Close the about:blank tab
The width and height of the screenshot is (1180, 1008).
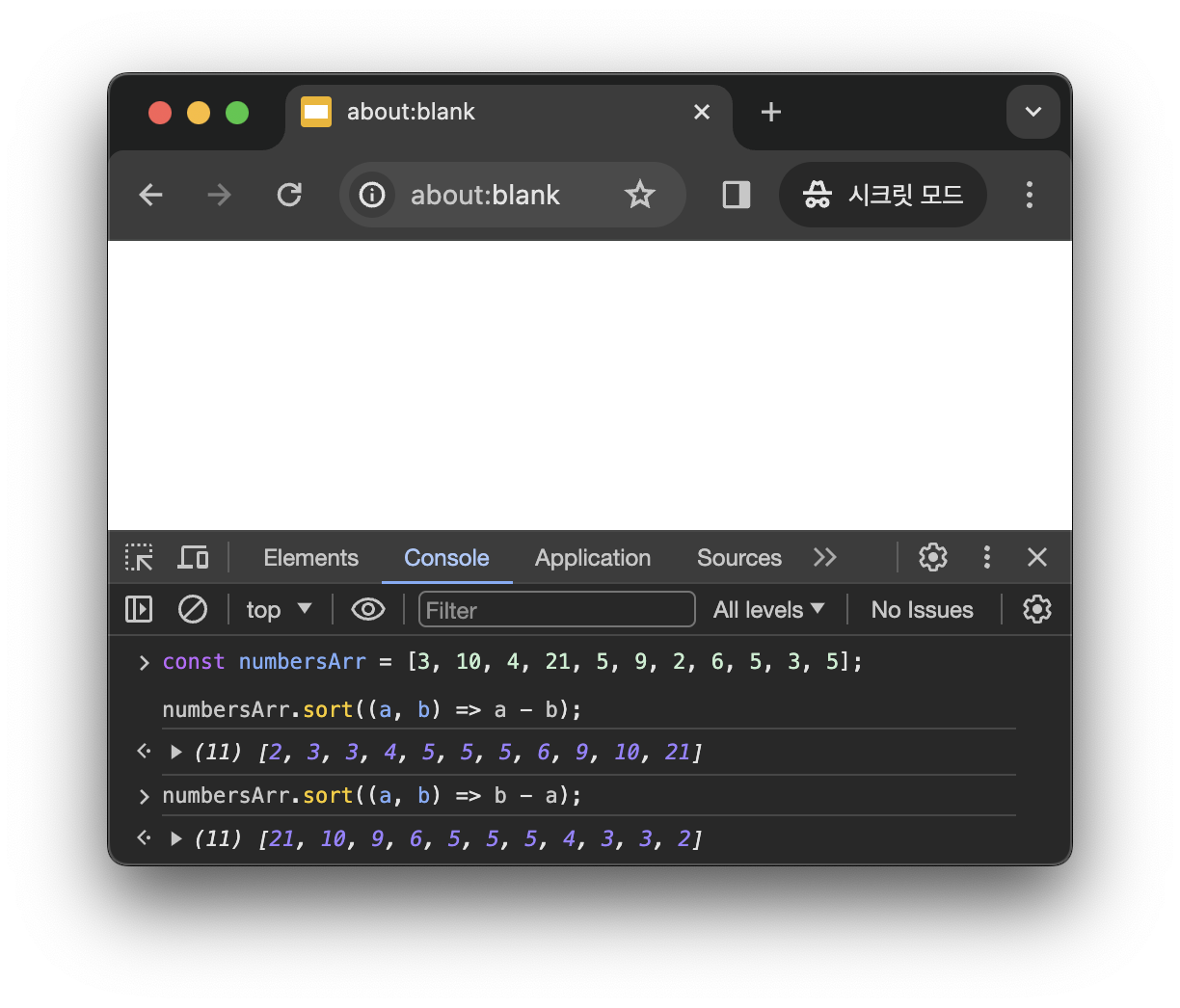coord(702,112)
